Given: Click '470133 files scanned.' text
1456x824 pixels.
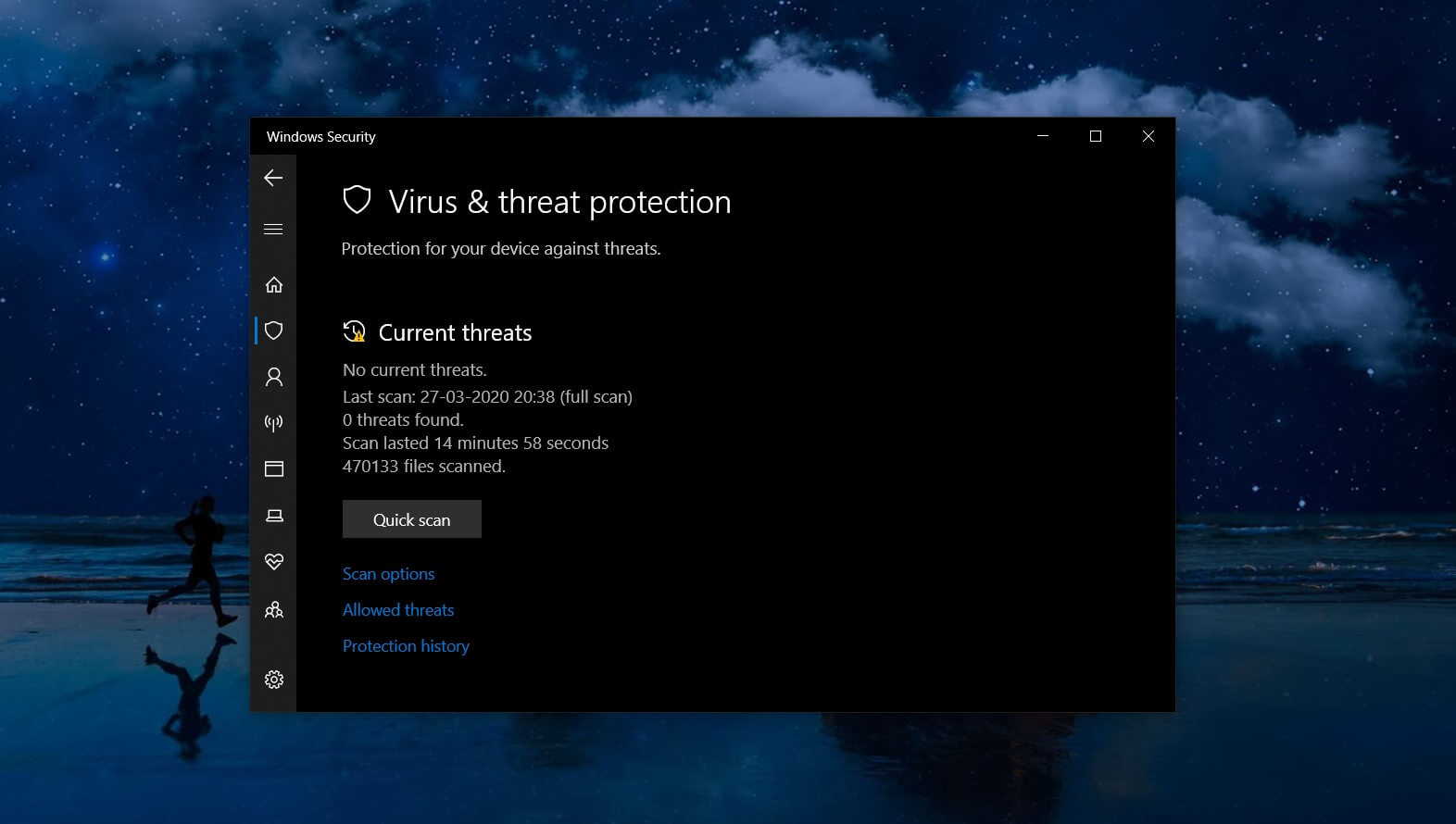Looking at the screenshot, I should pyautogui.click(x=424, y=467).
